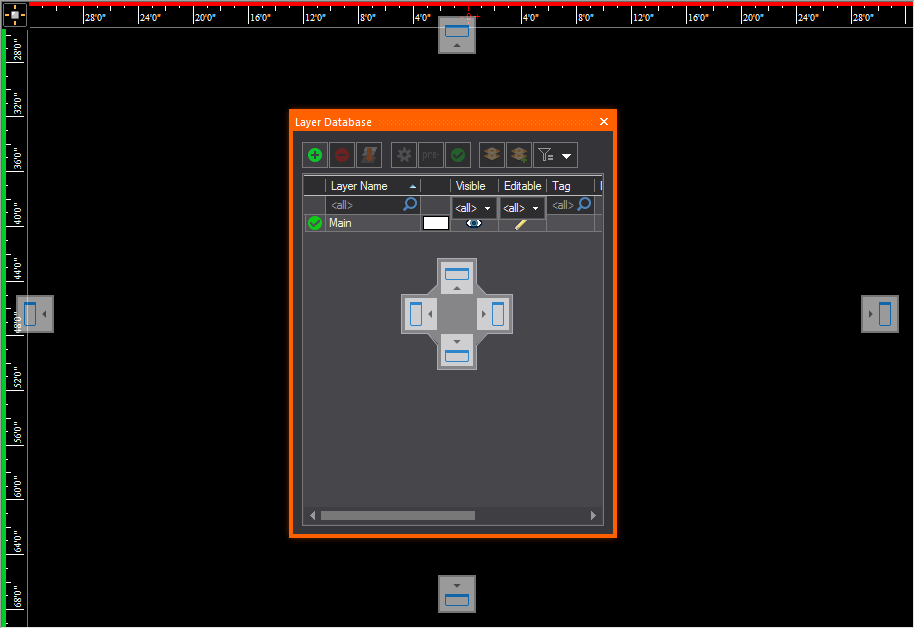Select the Main layer row name
This screenshot has height=629, width=915.
click(x=341, y=224)
